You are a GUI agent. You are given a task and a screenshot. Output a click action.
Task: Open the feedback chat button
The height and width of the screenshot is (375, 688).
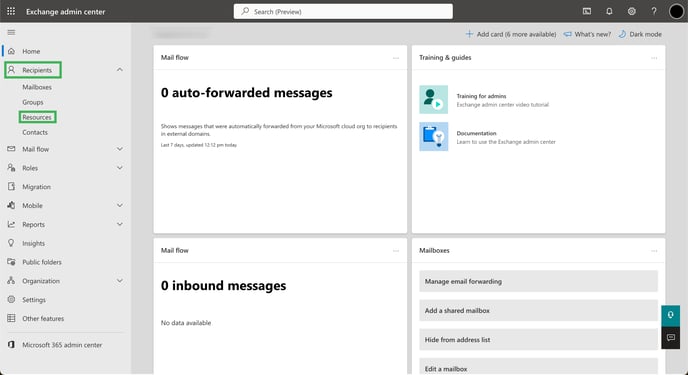point(670,338)
